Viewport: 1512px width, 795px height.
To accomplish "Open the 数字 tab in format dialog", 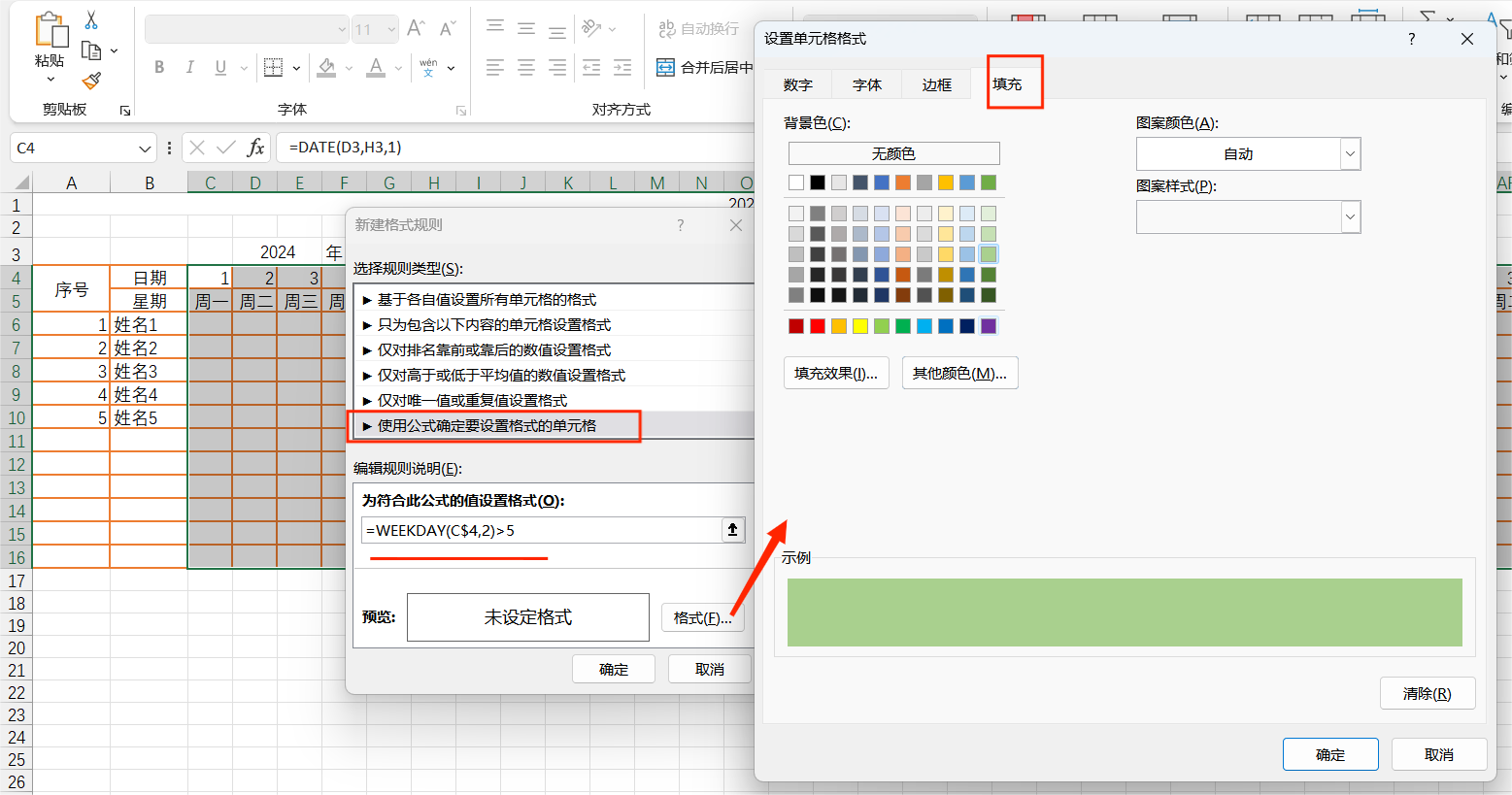I will pyautogui.click(x=796, y=84).
